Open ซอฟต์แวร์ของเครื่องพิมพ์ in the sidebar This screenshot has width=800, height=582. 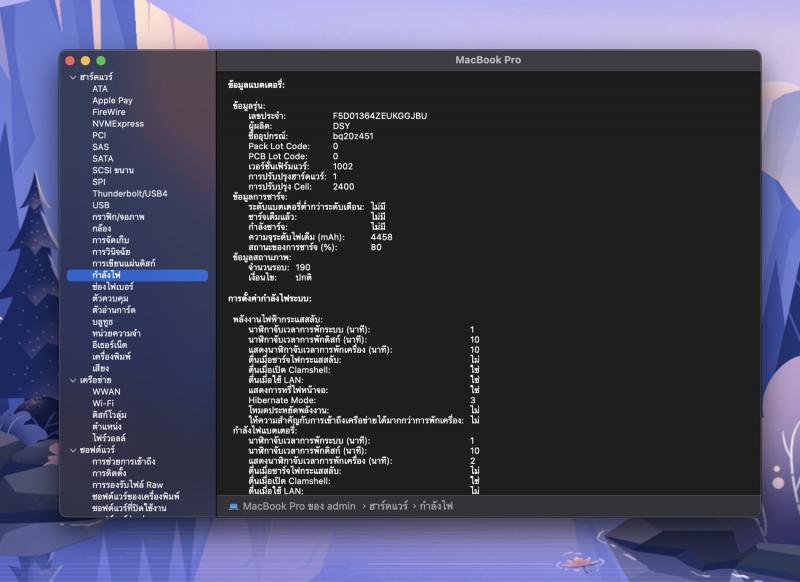pyautogui.click(x=136, y=497)
